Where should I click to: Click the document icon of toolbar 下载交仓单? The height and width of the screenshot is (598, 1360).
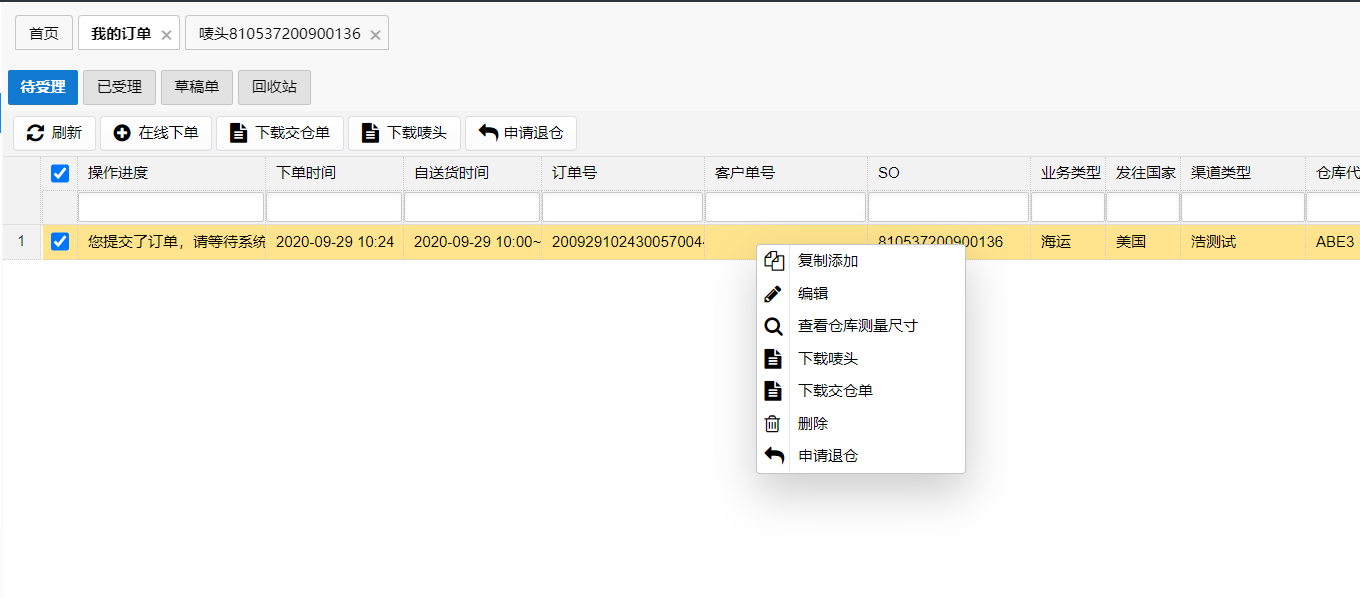click(x=238, y=133)
